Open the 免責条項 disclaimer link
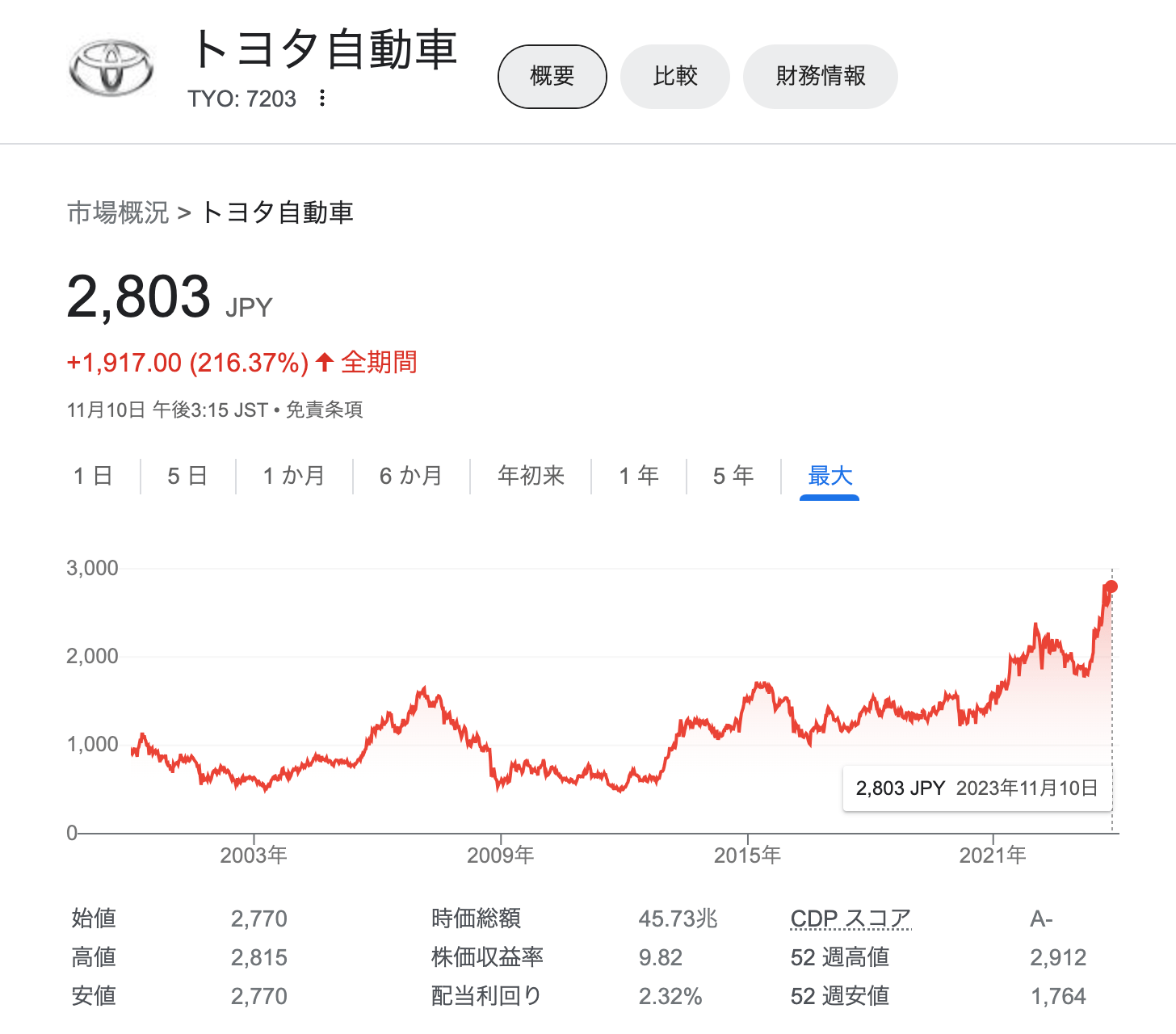 (325, 410)
